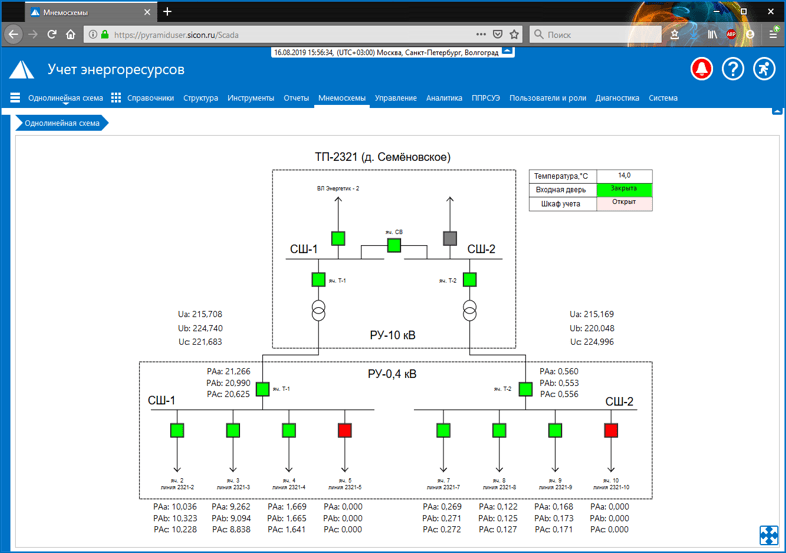This screenshot has width=786, height=553.
Task: Click the browser search field Поиск
Action: 600,34
